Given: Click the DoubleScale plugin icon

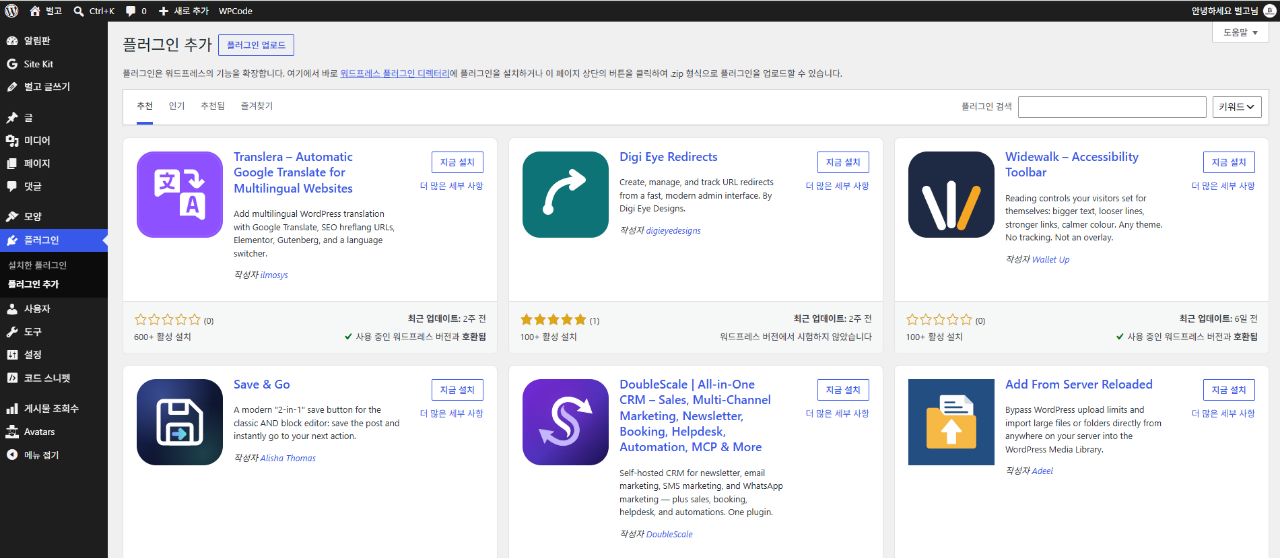Looking at the screenshot, I should pos(565,422).
